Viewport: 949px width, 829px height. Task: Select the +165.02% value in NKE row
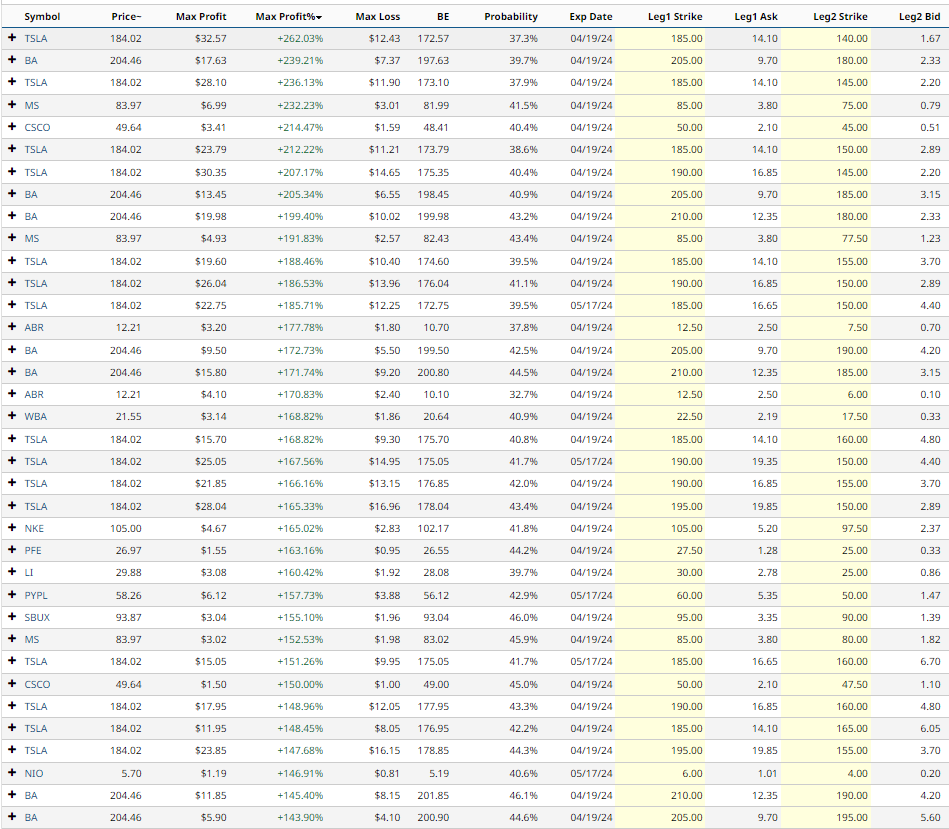(300, 528)
